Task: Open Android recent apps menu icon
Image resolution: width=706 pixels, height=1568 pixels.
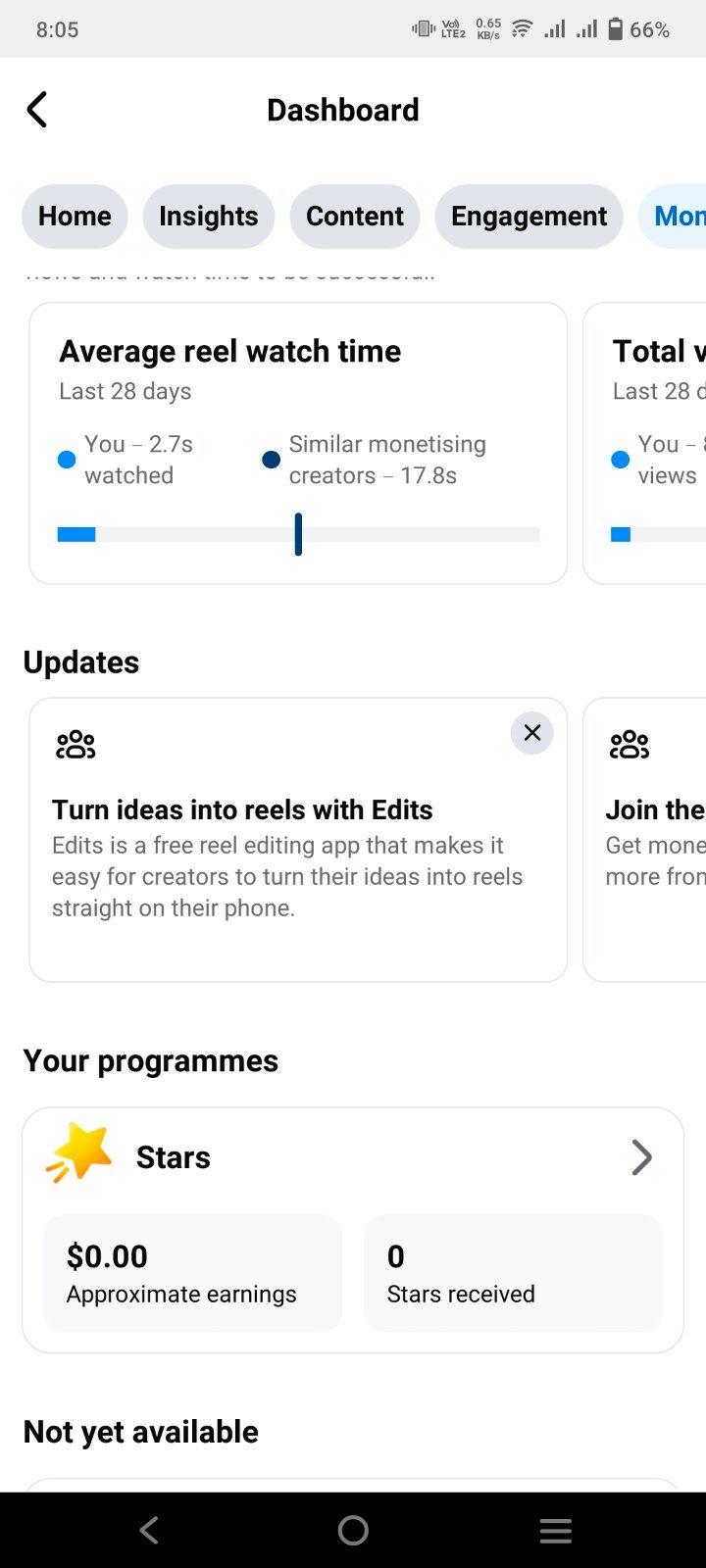Action: [556, 1531]
